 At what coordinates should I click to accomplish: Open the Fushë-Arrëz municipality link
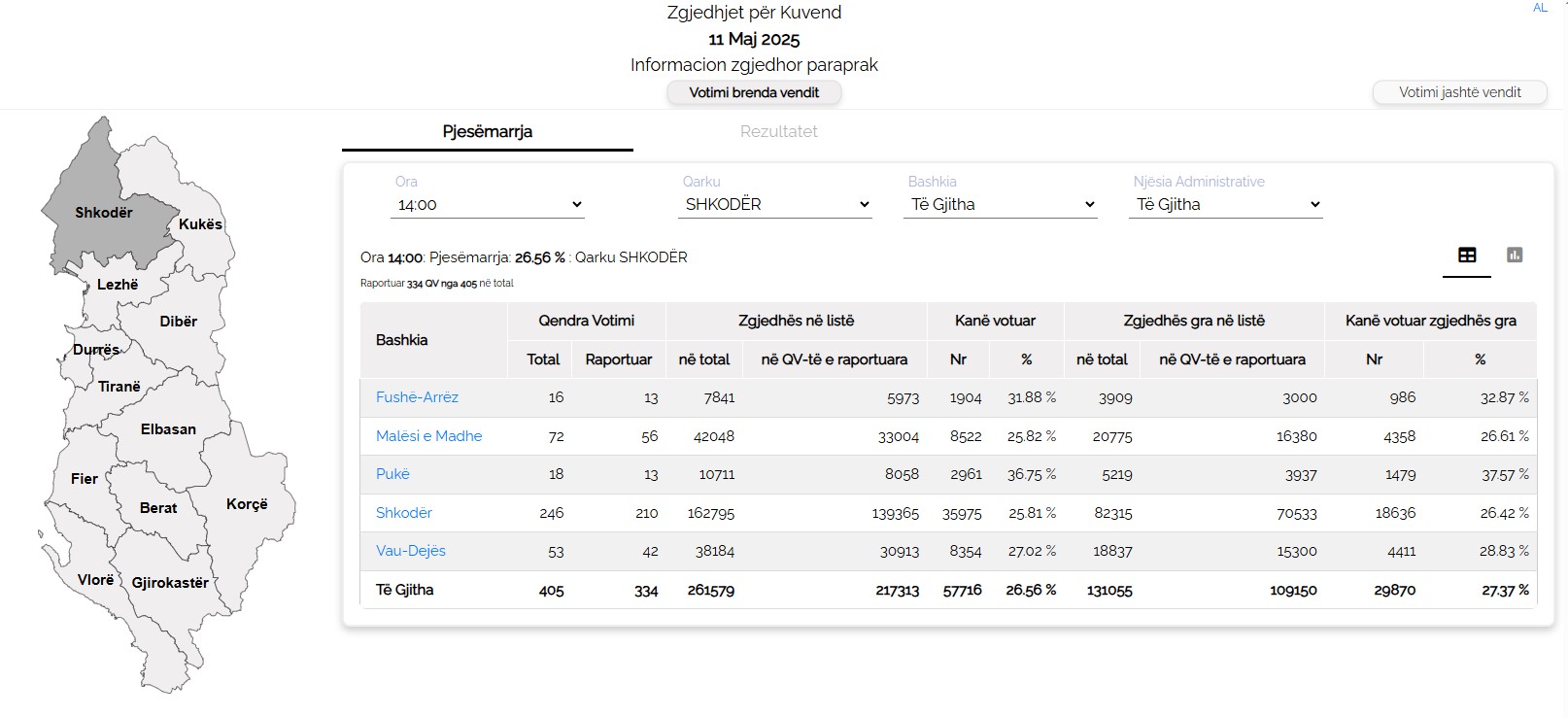pos(417,397)
